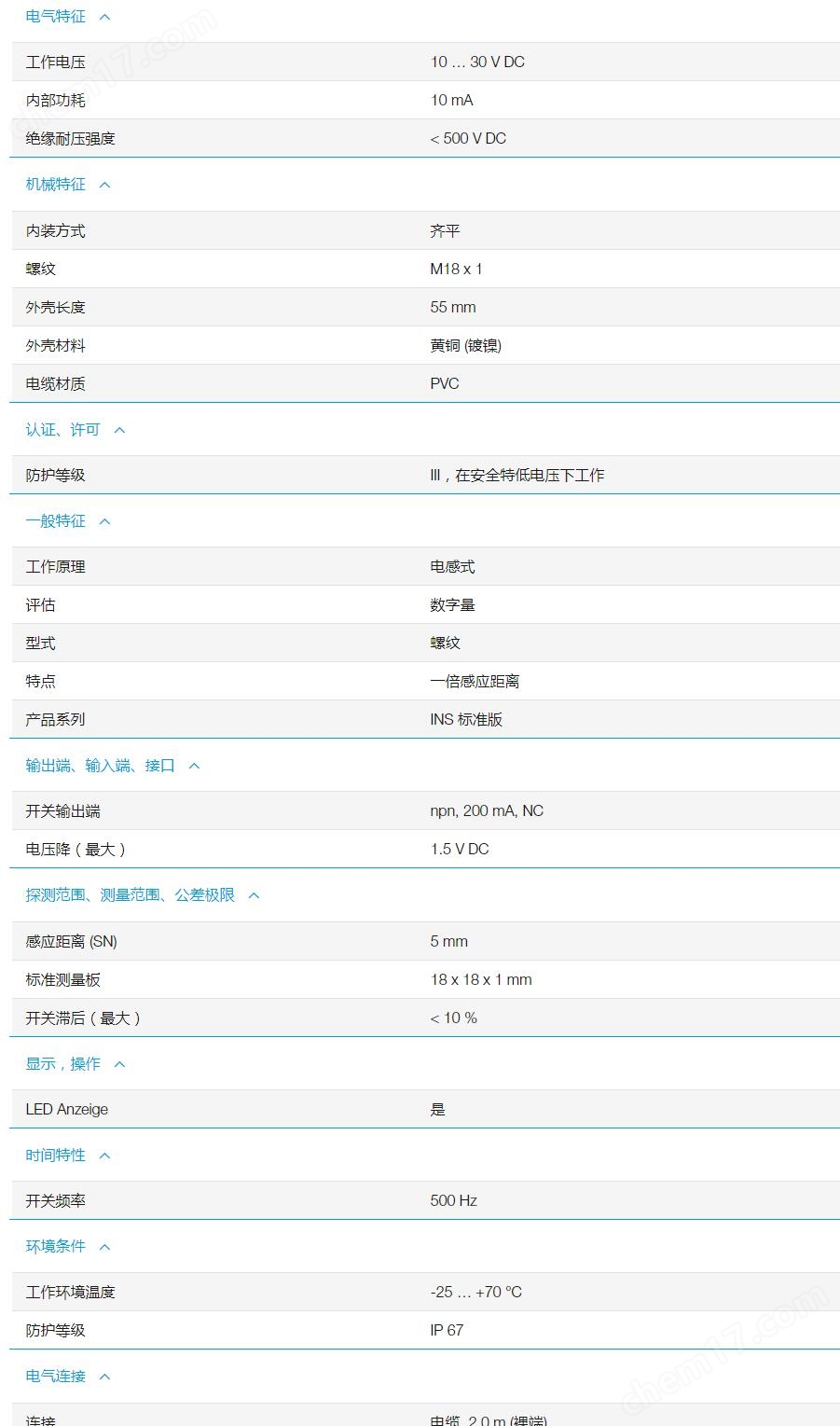Click the 电气连接 section heading
The height and width of the screenshot is (1426, 840).
[x=56, y=1377]
